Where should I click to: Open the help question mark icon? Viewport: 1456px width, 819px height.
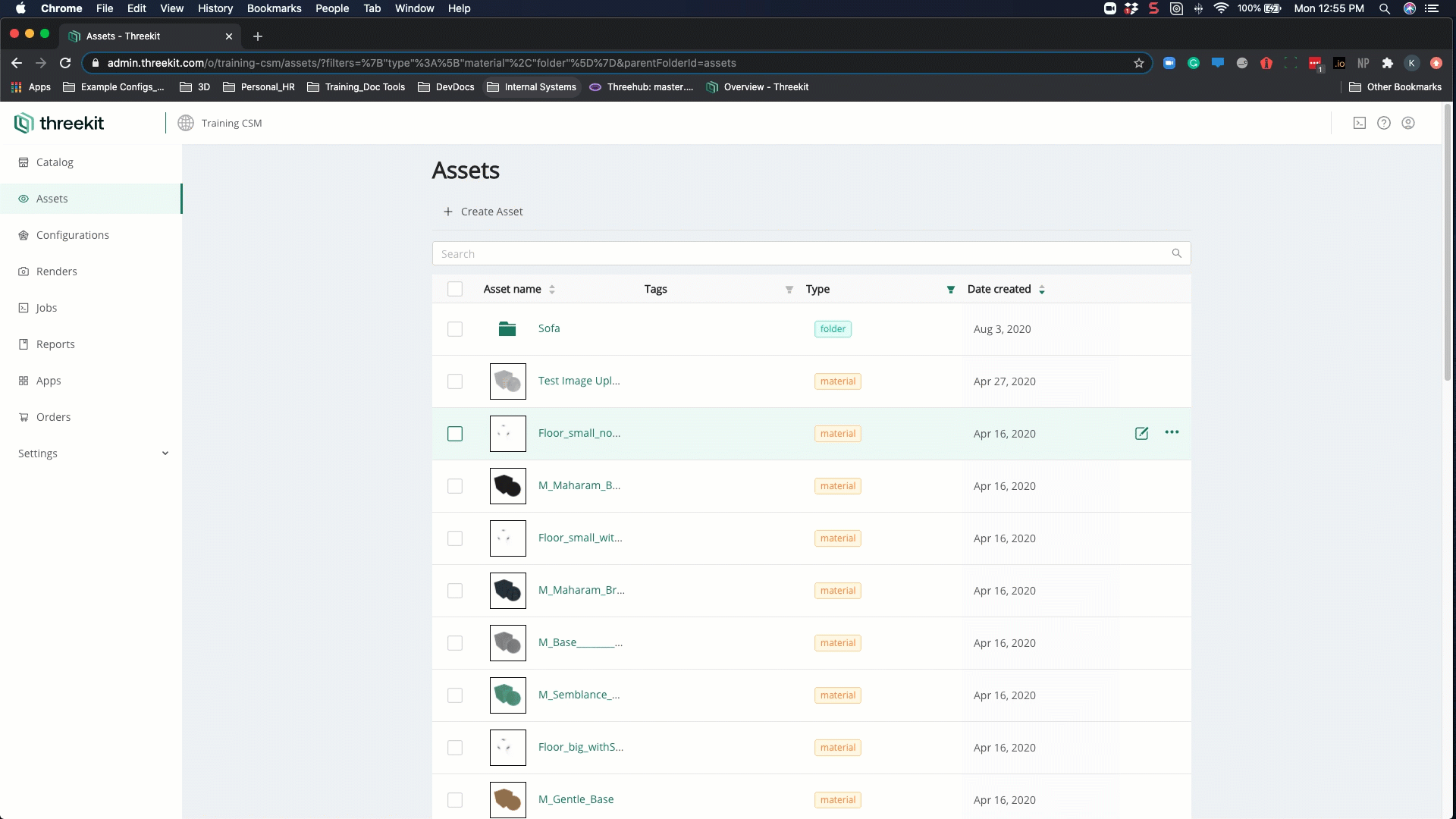click(x=1383, y=123)
